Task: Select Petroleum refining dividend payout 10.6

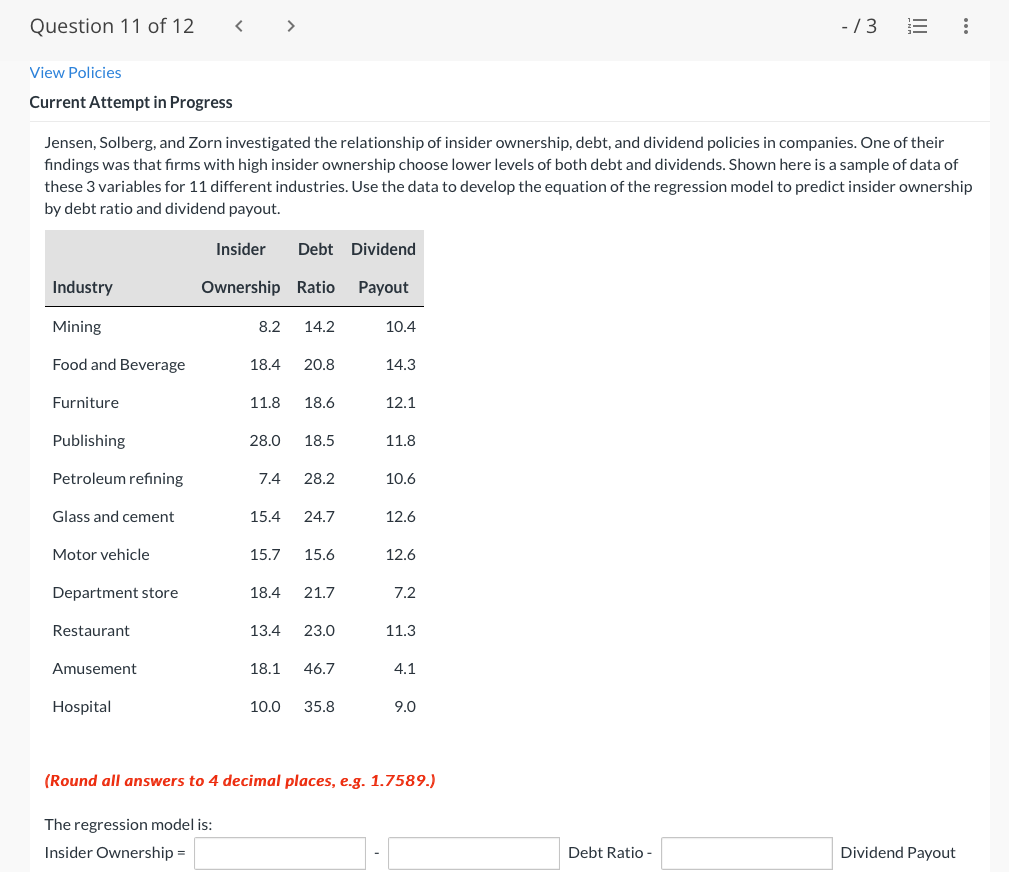Action: [x=400, y=478]
